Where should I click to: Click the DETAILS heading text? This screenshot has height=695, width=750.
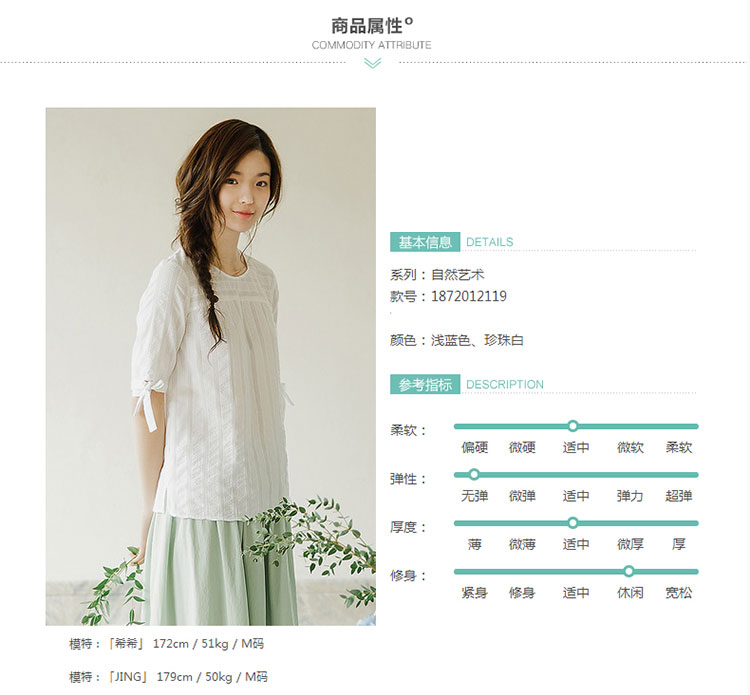coord(489,242)
